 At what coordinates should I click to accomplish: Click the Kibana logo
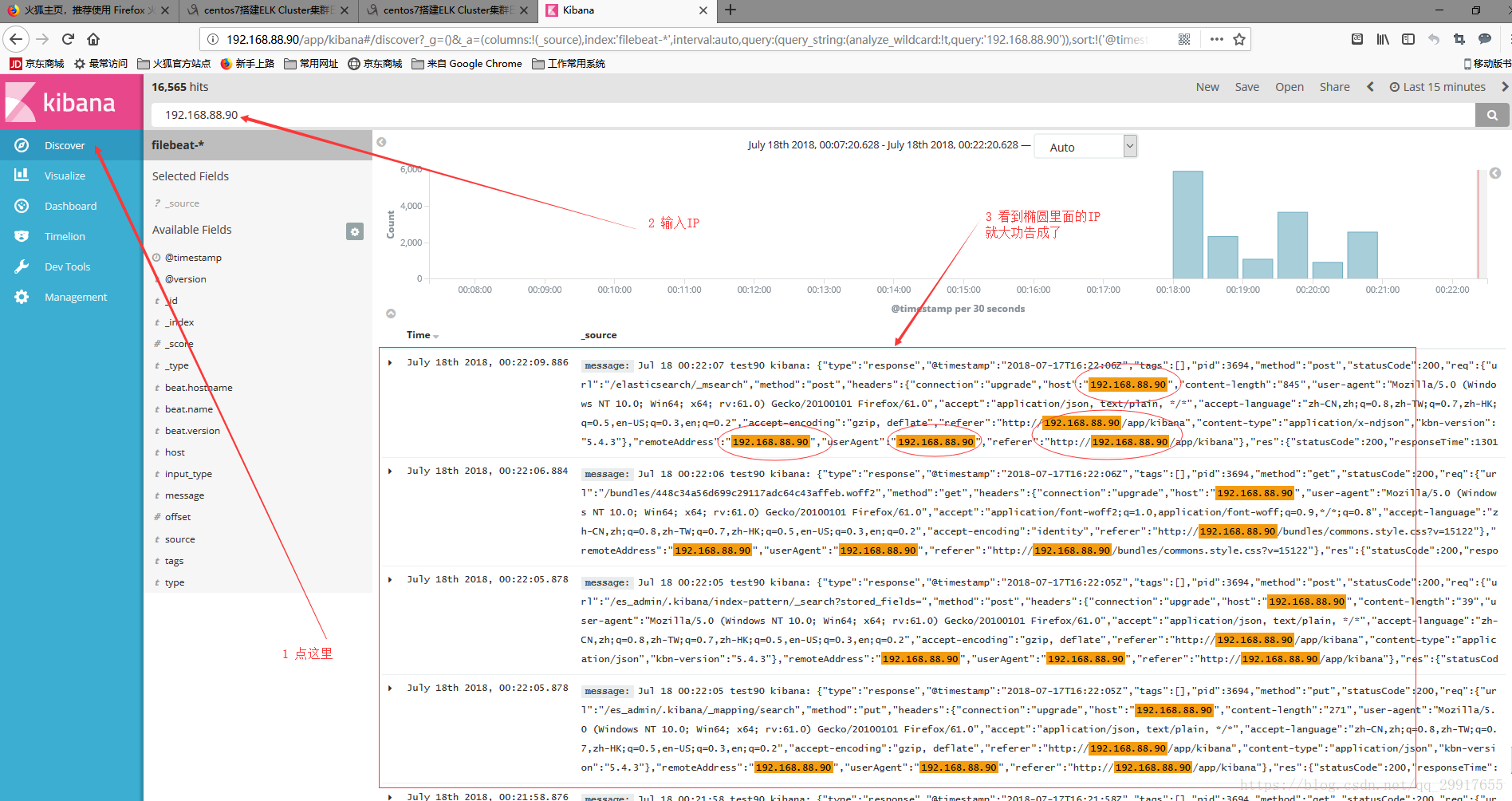click(71, 102)
